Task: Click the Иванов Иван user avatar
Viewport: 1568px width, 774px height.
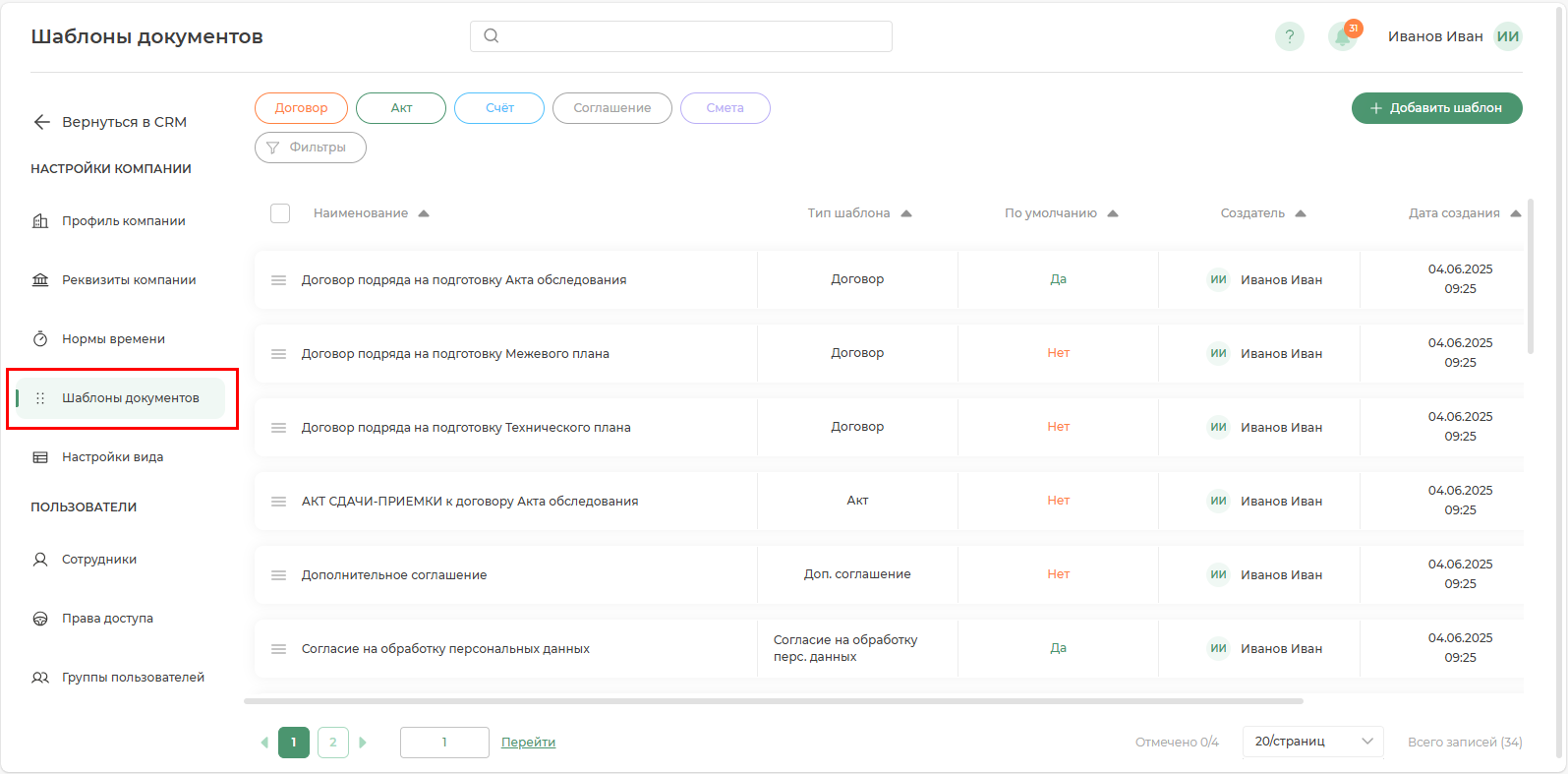Action: point(1507,36)
